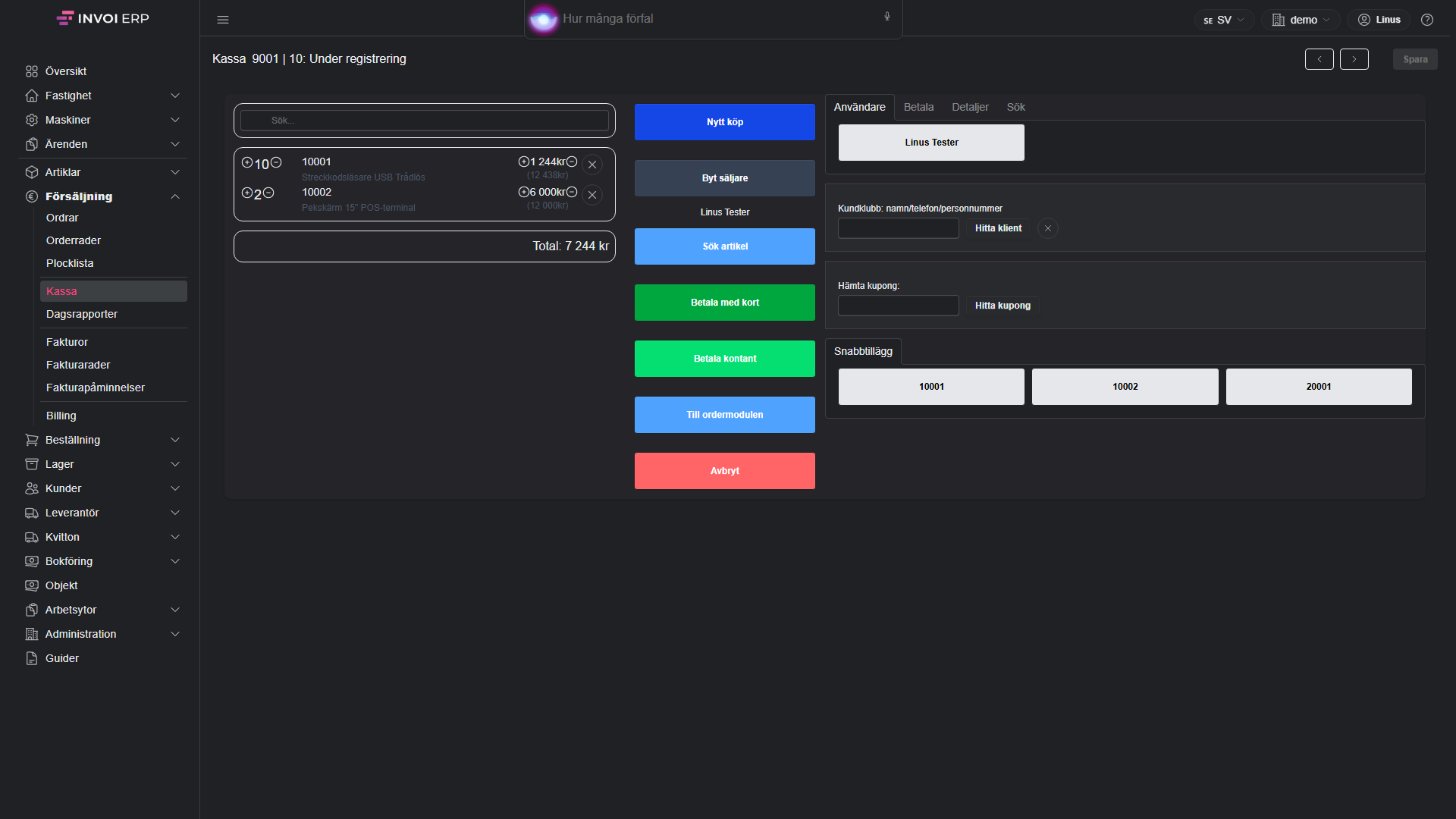Remove the Pekskärm POS-terminal row with X
This screenshot has width=1456, height=819.
[x=592, y=195]
